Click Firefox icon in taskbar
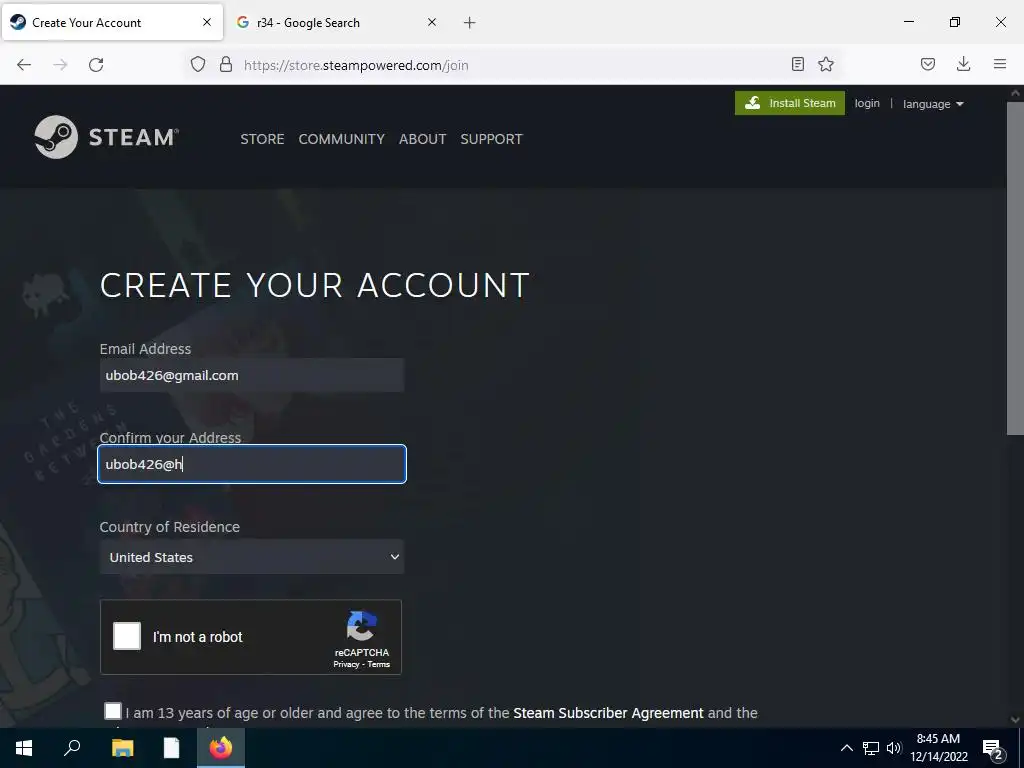1024x768 pixels. click(x=221, y=748)
